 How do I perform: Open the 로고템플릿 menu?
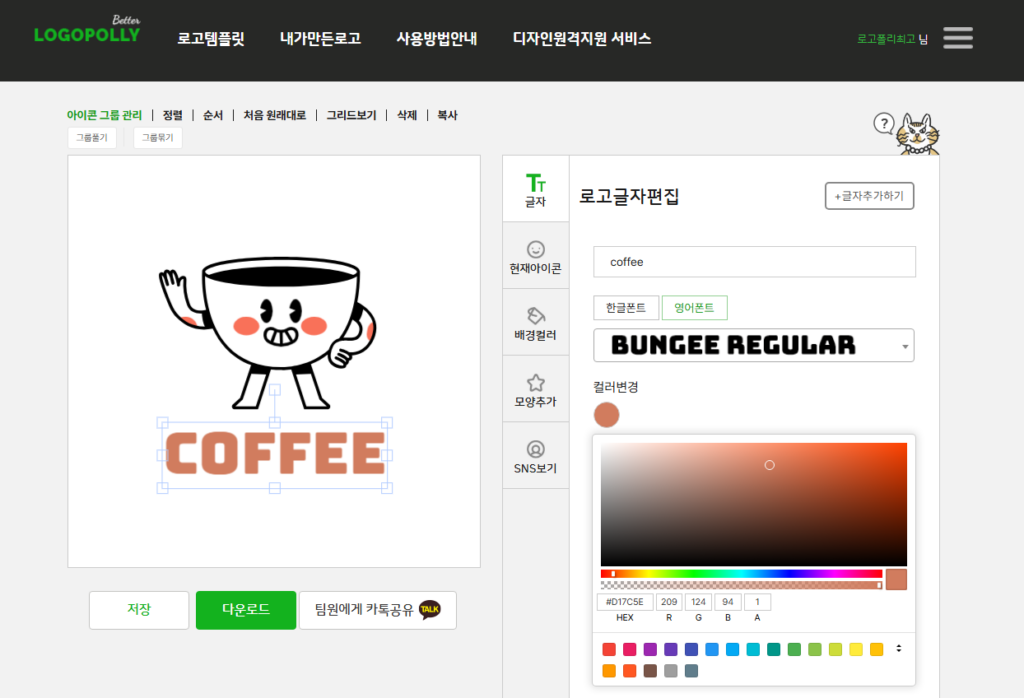point(211,39)
